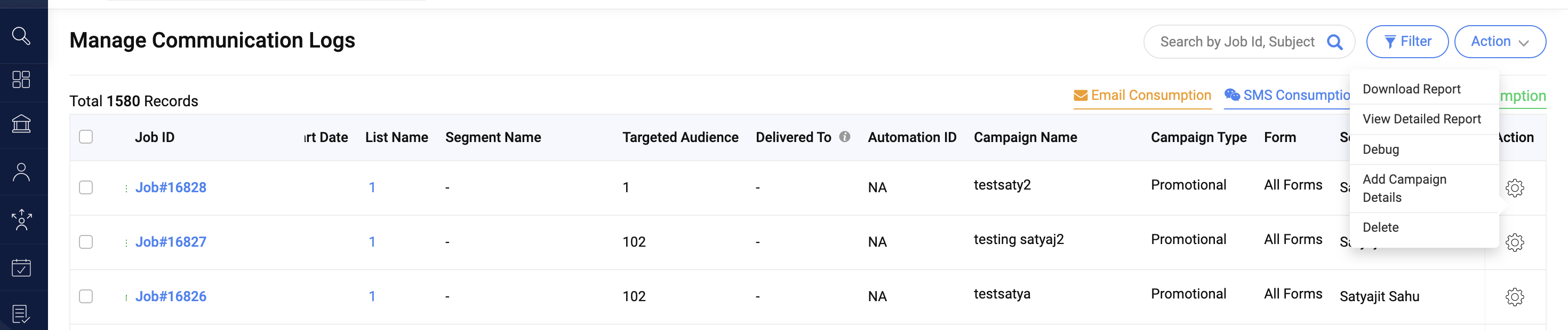
Task: Click the info icon beside Delivered To
Action: click(844, 137)
